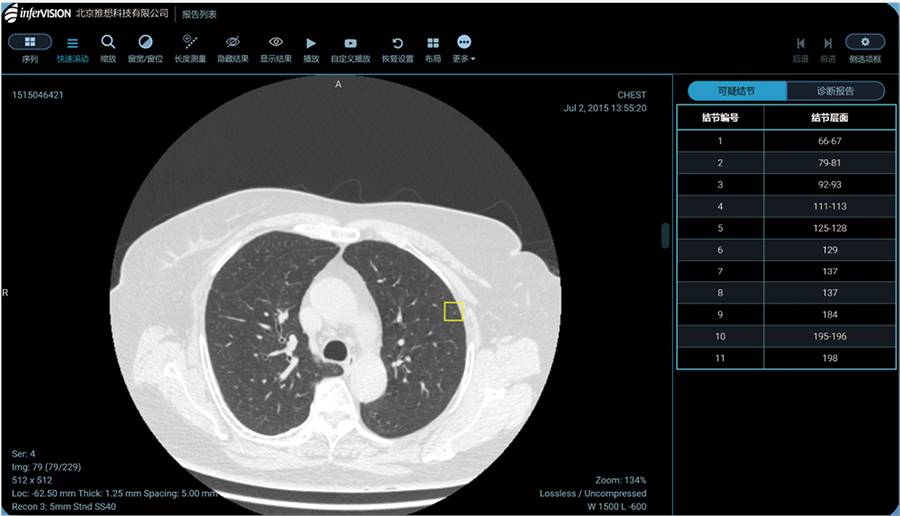The width and height of the screenshot is (900, 516).
Task: Step back with the 后退 button
Action: pos(800,44)
